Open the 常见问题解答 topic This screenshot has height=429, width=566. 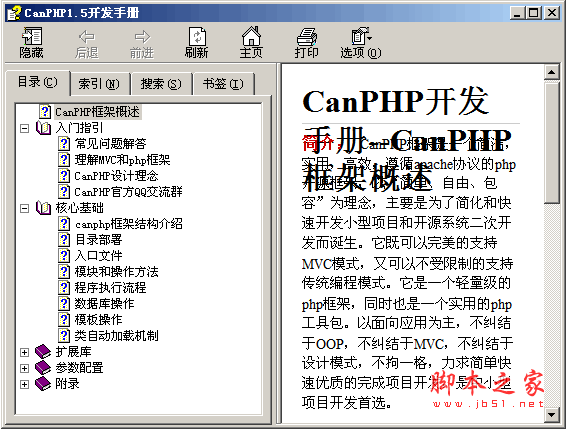coord(110,144)
